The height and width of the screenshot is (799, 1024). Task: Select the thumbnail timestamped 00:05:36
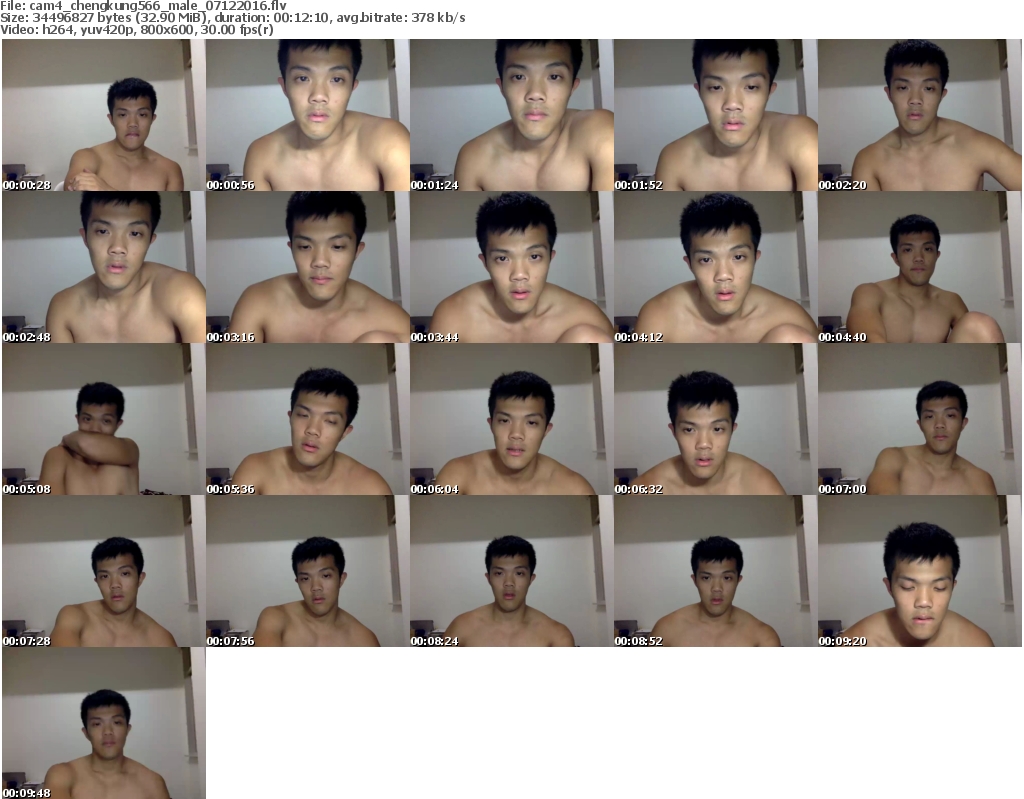click(x=308, y=419)
